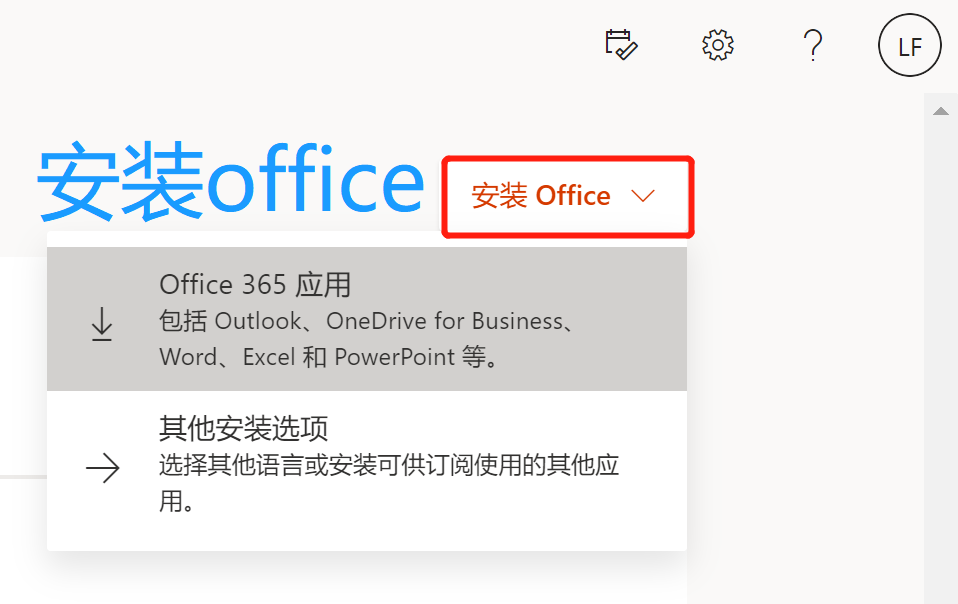This screenshot has height=604, width=958.
Task: Click the word Word in the description
Action: [187, 357]
